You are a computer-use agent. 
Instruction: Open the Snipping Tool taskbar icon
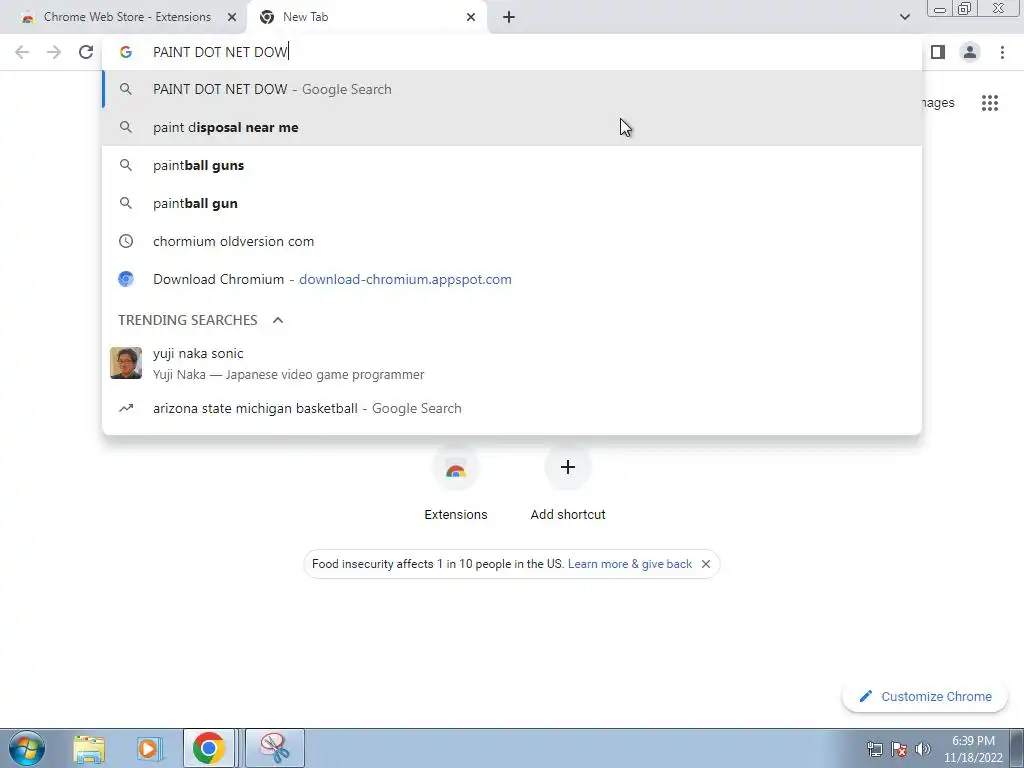click(276, 748)
